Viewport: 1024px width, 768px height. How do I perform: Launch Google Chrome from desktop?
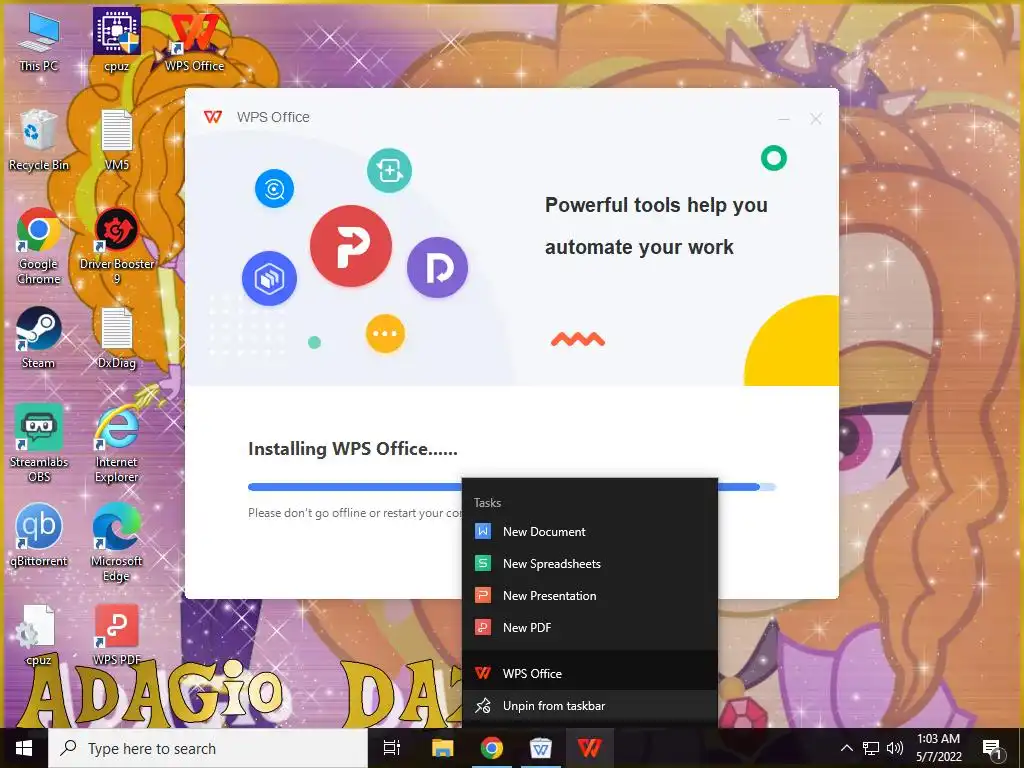coord(39,246)
